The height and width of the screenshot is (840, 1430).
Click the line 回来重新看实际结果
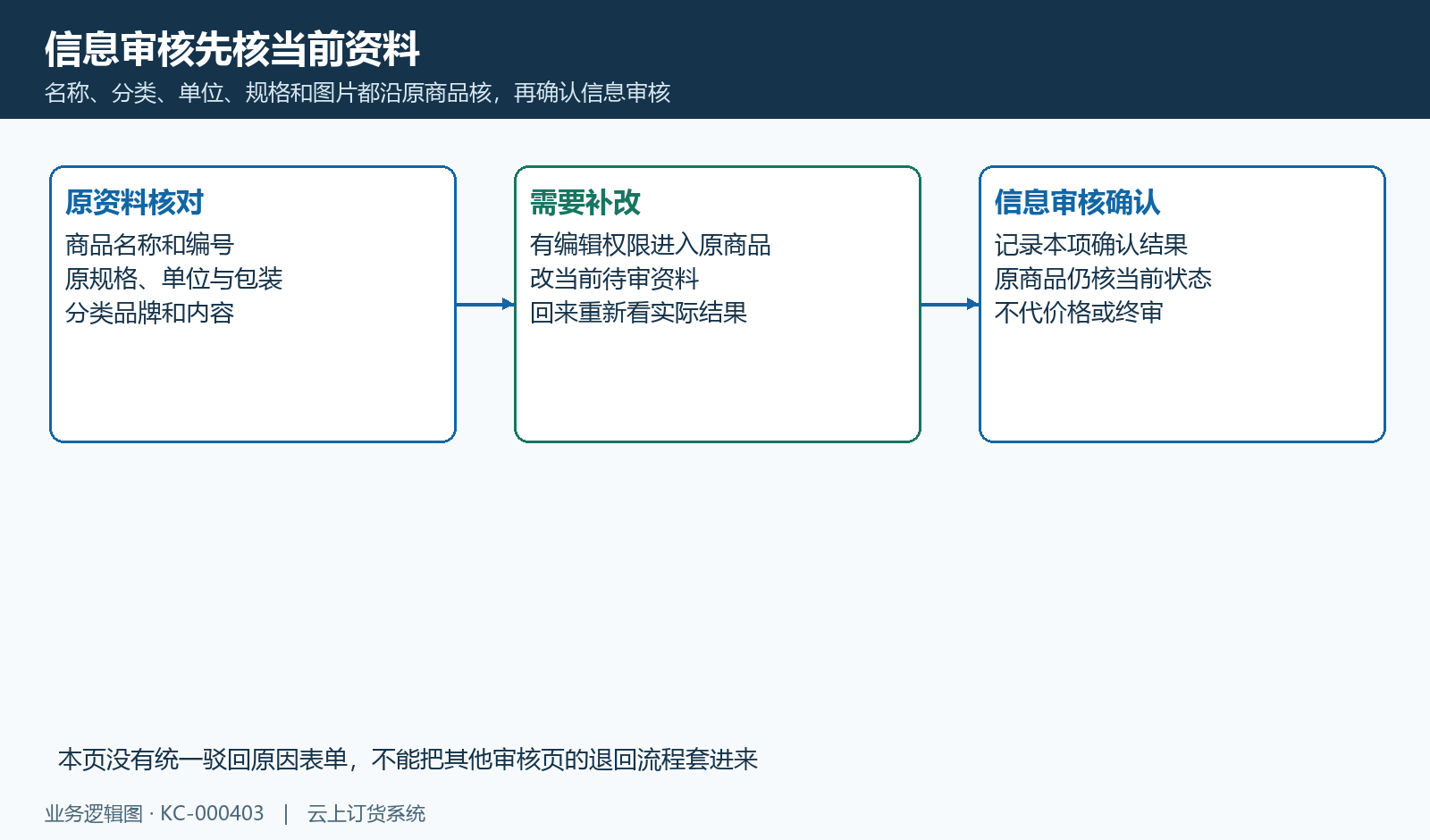(638, 313)
